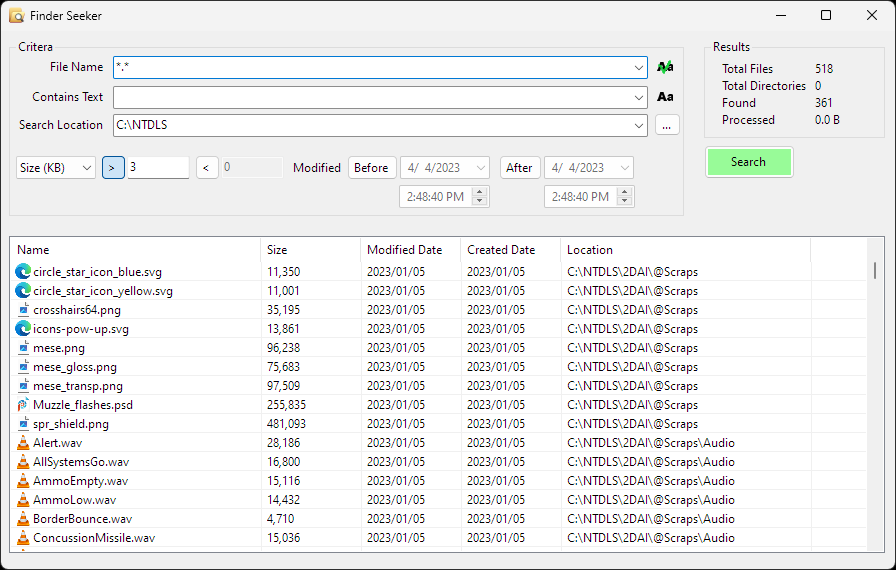Toggle the greater-than size filter button

(113, 168)
